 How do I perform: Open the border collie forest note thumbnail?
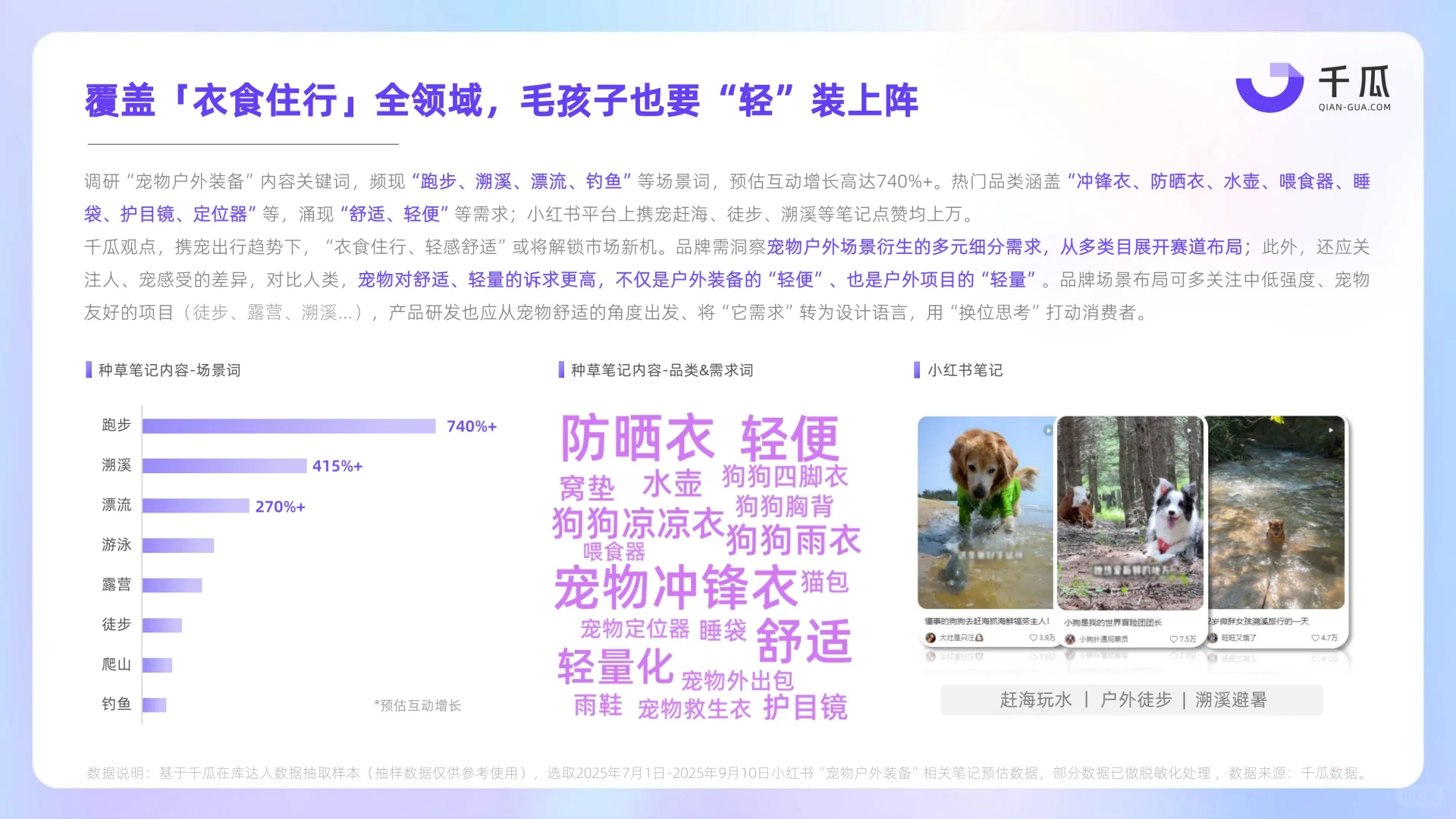coord(1130,513)
